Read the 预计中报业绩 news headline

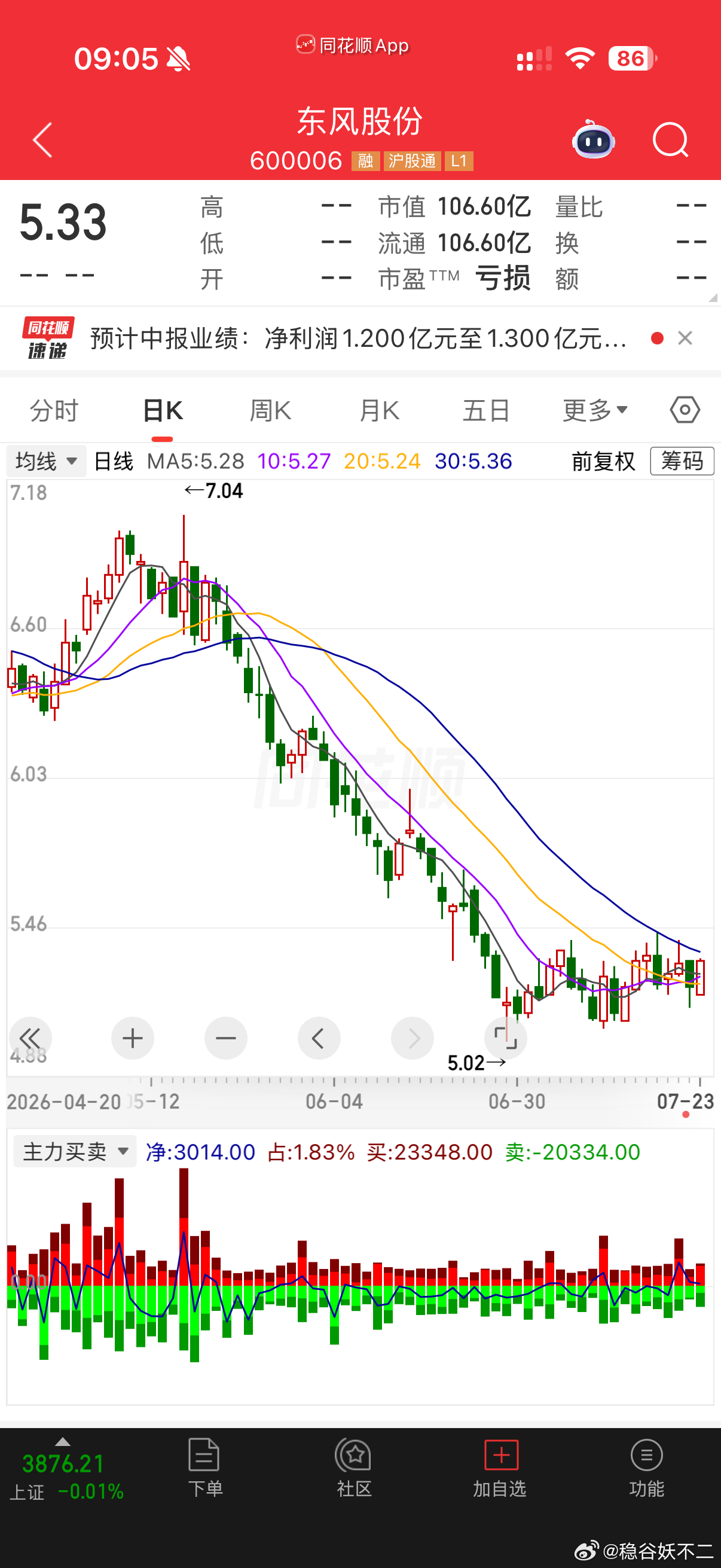point(358,338)
